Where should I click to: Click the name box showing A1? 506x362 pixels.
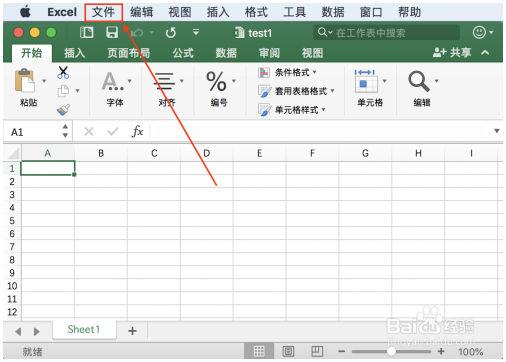[x=32, y=132]
